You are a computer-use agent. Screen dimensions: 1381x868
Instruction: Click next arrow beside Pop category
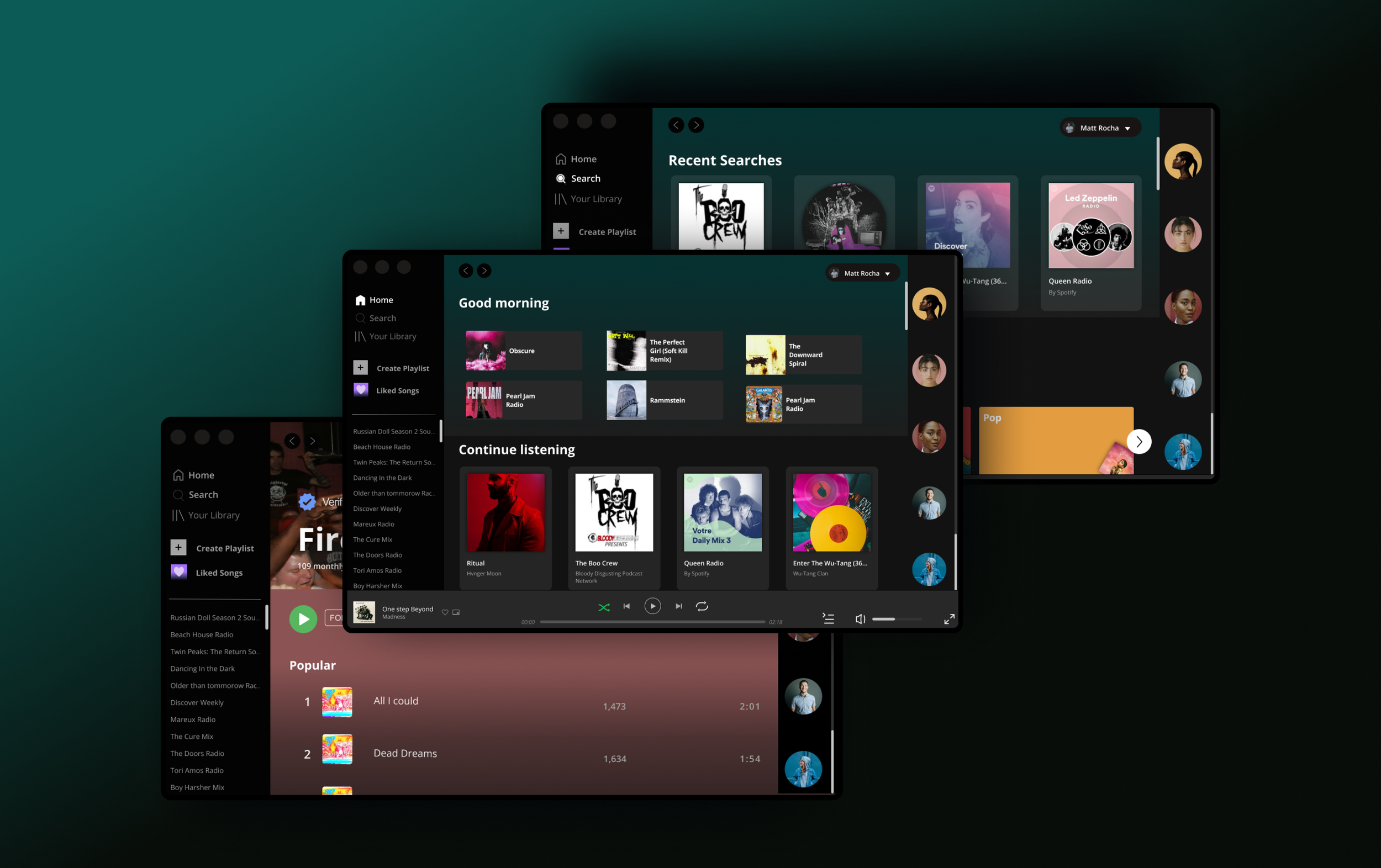click(x=1139, y=441)
